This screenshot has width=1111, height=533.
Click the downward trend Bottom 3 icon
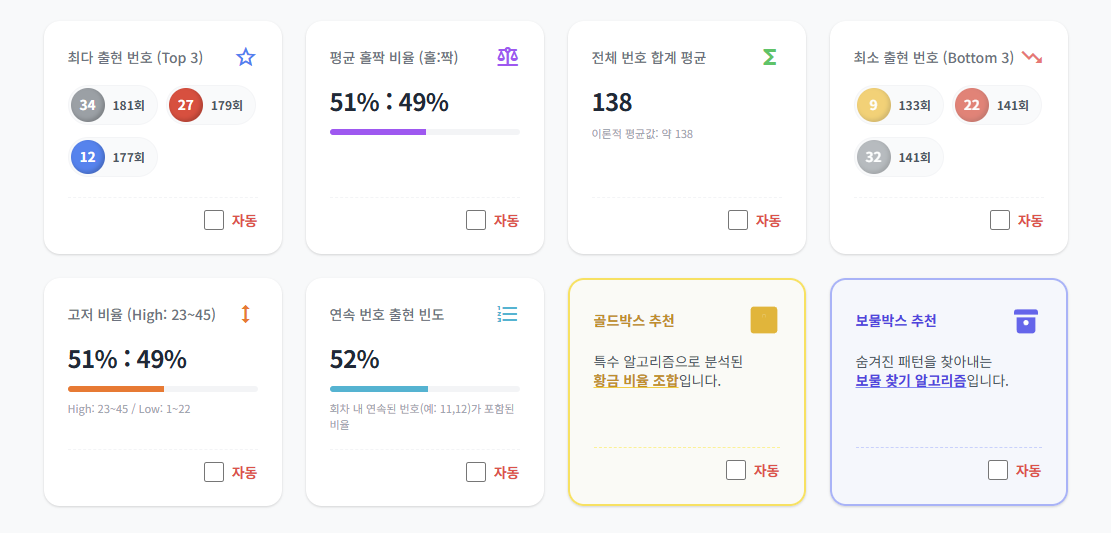click(x=1032, y=57)
